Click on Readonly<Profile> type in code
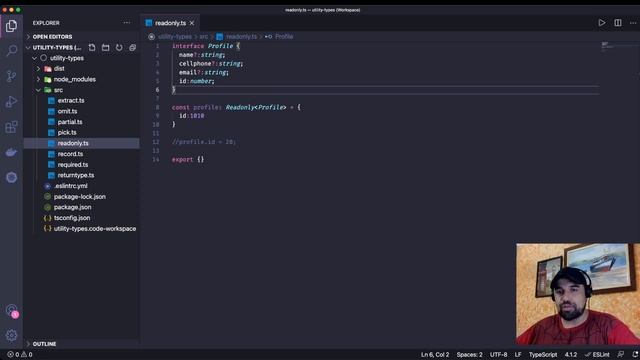This screenshot has height=360, width=640. click(x=256, y=107)
